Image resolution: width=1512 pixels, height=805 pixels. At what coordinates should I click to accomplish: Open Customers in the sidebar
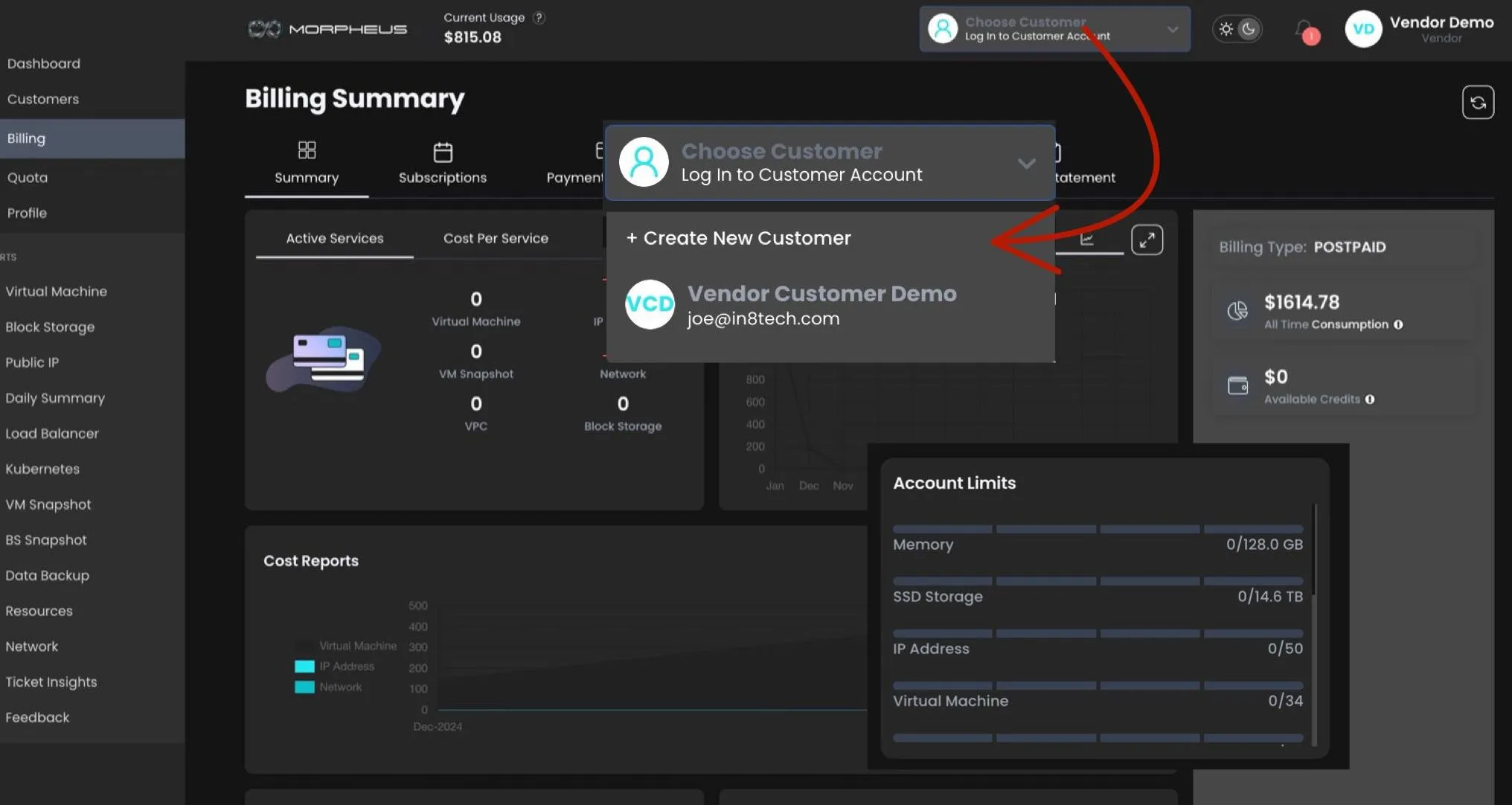(43, 99)
